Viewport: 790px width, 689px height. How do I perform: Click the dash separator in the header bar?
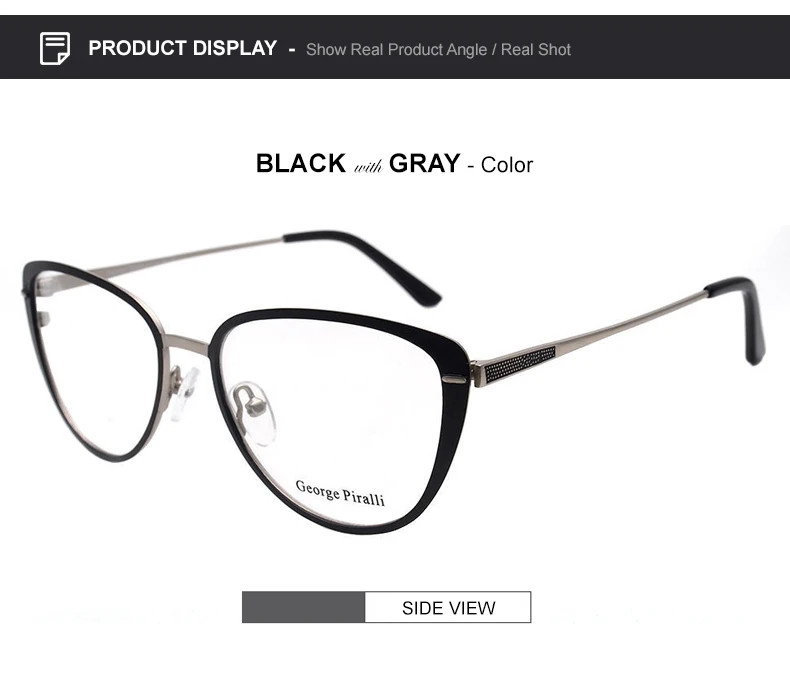click(x=292, y=49)
